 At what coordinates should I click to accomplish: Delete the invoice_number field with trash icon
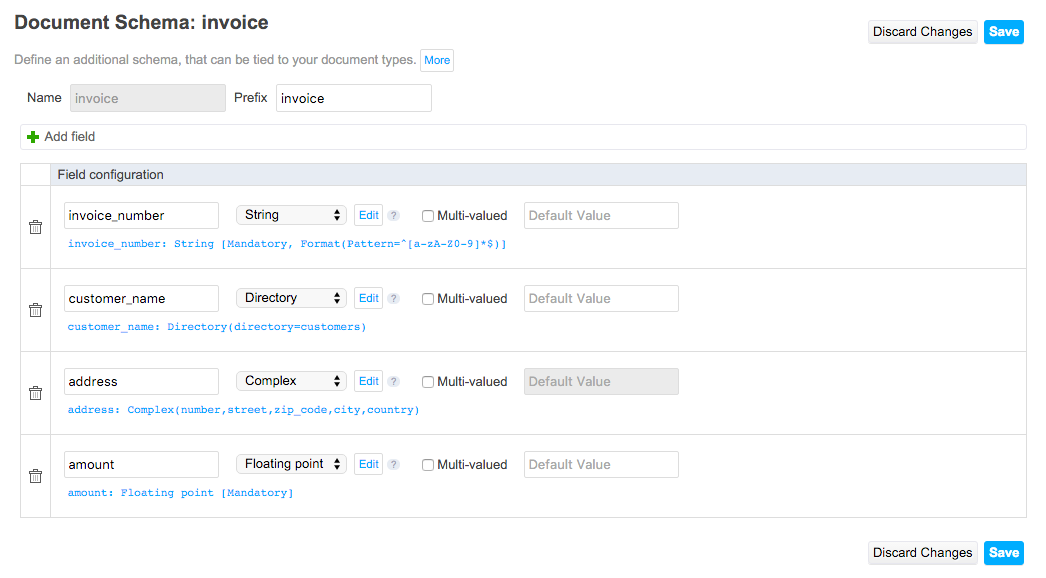coord(35,227)
